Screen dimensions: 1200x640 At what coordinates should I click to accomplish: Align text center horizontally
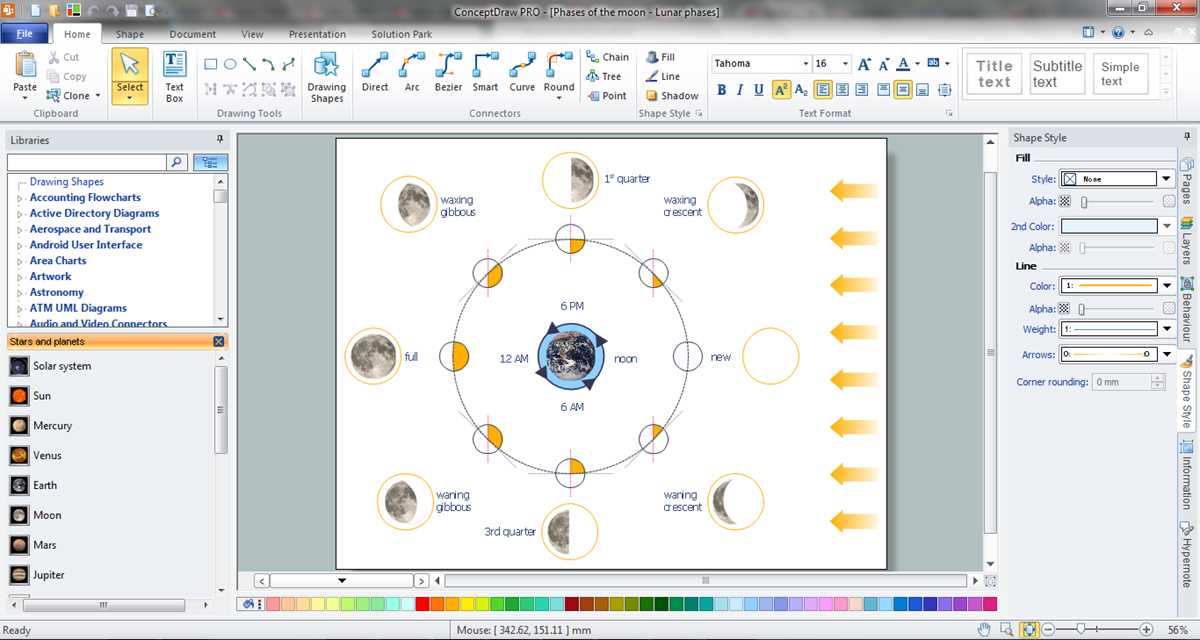[842, 90]
